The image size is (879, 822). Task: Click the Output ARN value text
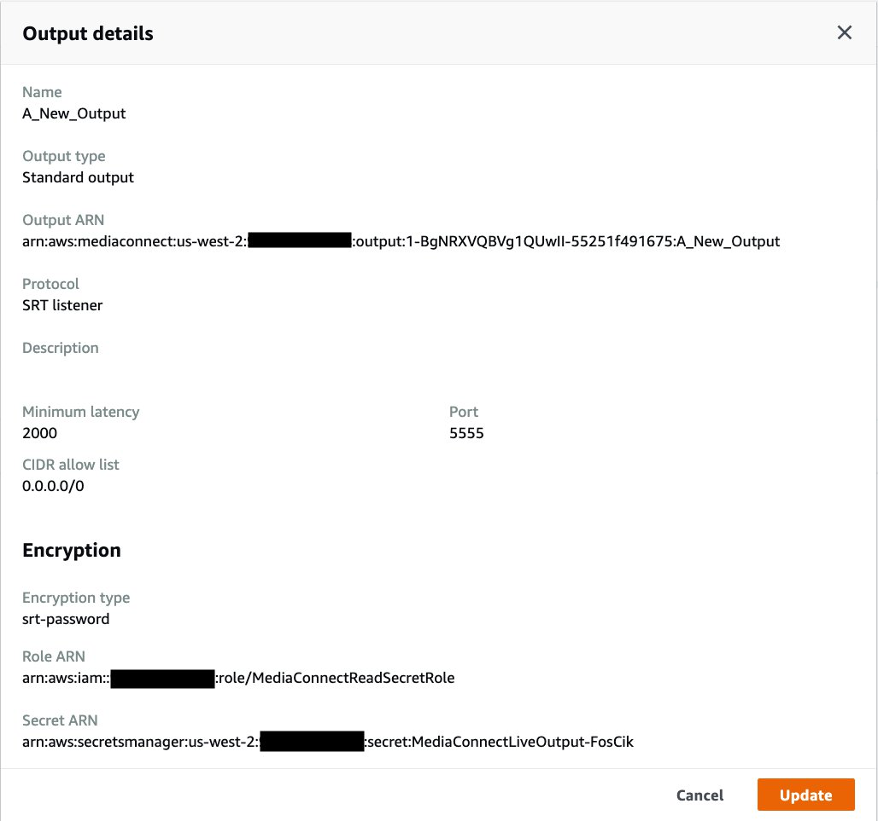pos(400,241)
